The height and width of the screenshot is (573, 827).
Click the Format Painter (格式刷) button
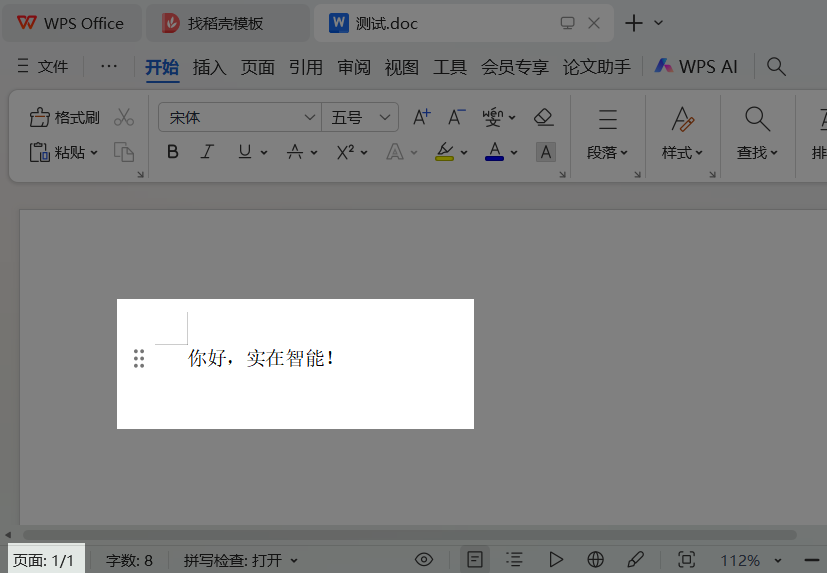pos(65,118)
